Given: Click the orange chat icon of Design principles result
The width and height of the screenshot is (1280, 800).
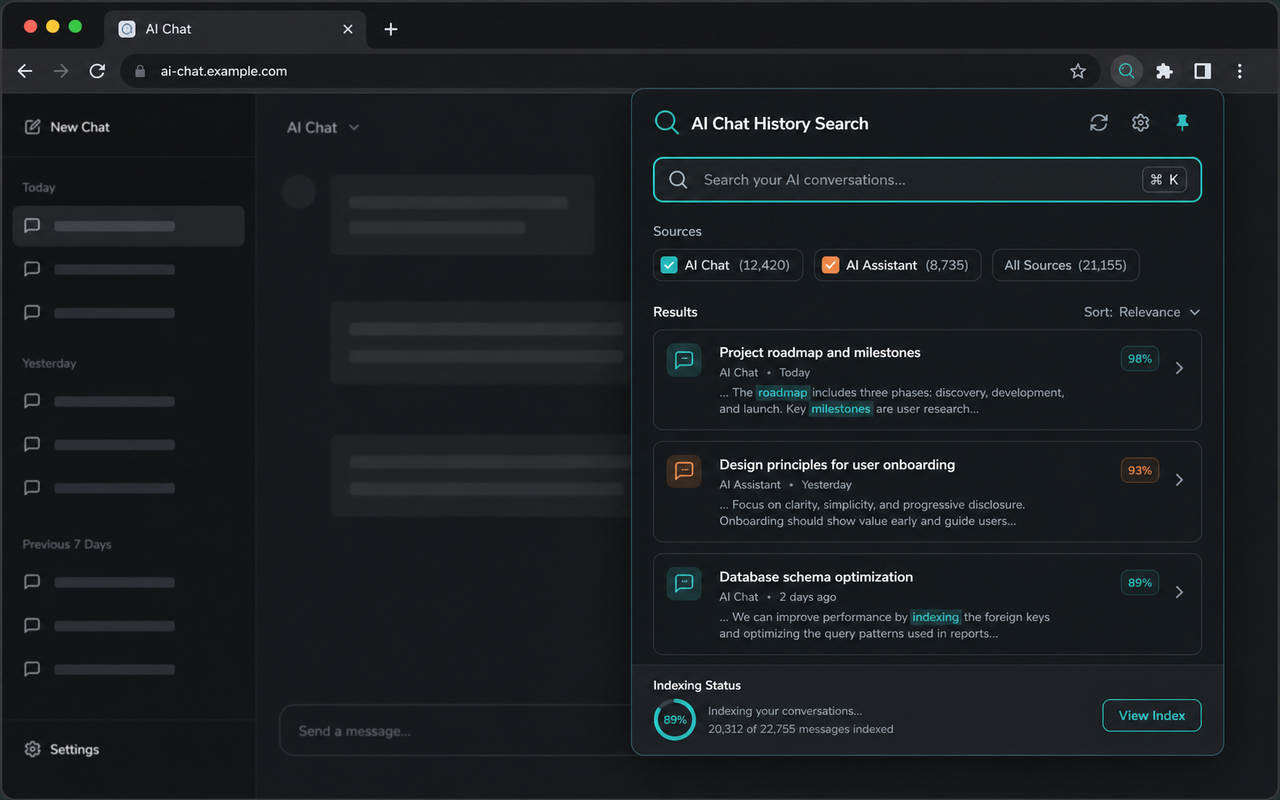Looking at the screenshot, I should pos(684,472).
